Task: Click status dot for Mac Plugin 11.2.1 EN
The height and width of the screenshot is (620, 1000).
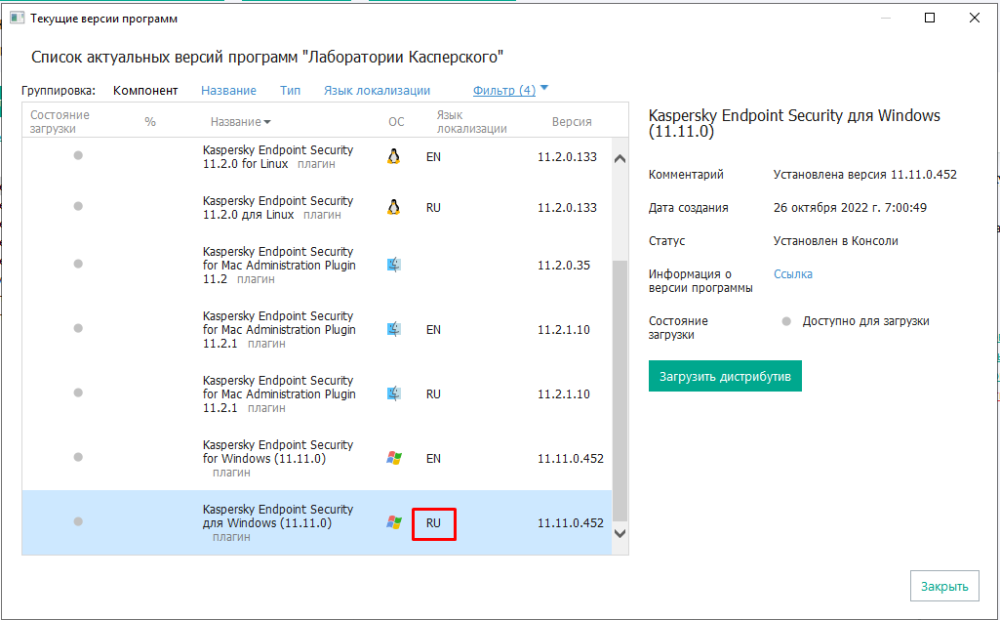Action: (78, 328)
